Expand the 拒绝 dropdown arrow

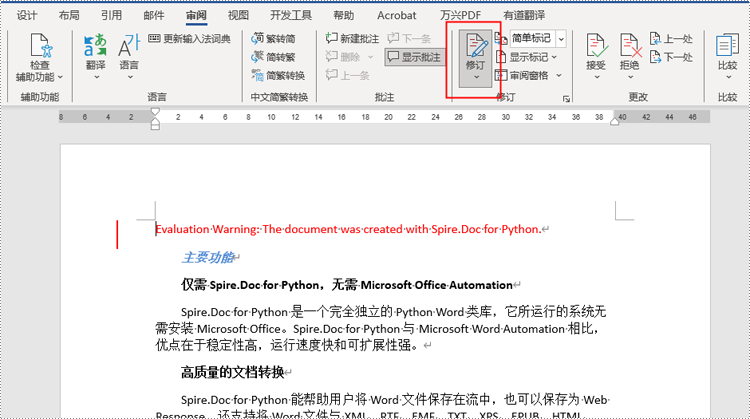tap(630, 77)
